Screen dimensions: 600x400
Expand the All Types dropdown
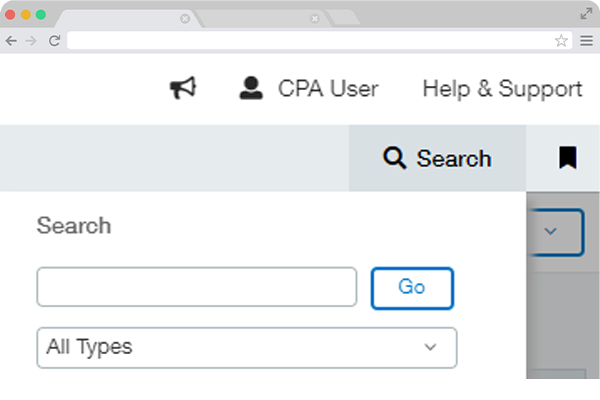[246, 347]
